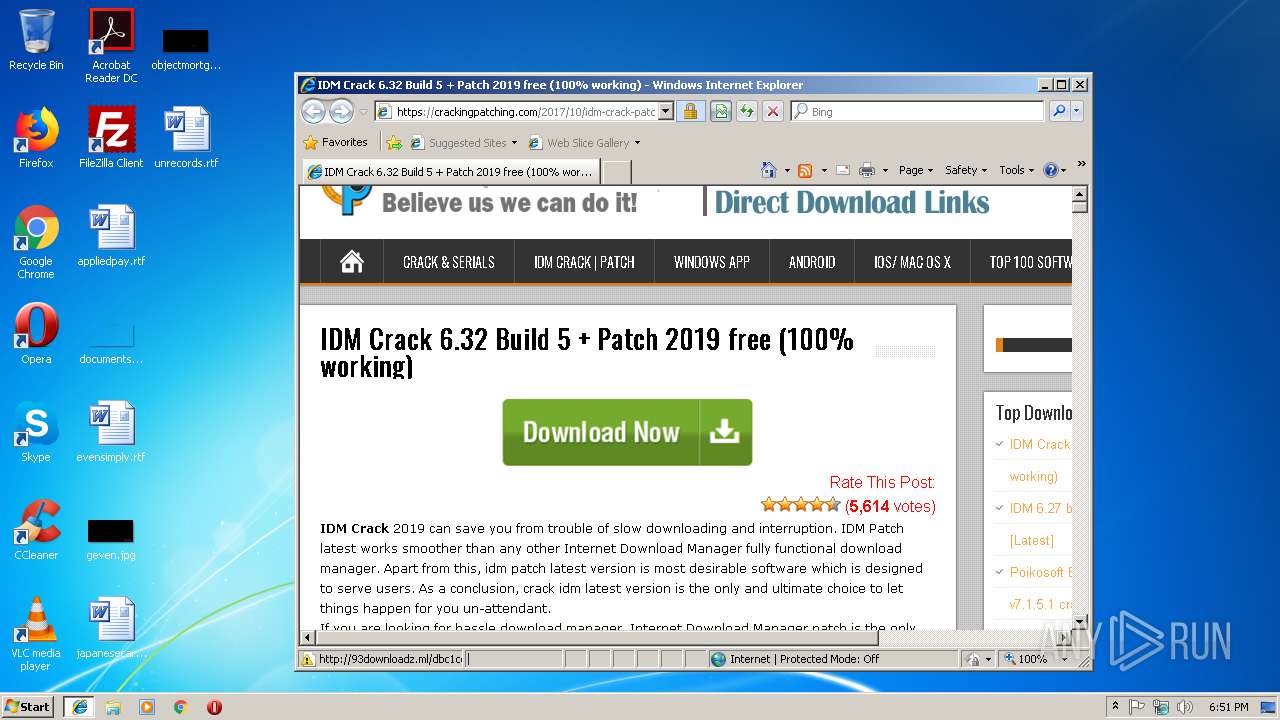Screen dimensions: 1280x720
Task: Open Opera desktop shortcut
Action: point(36,334)
